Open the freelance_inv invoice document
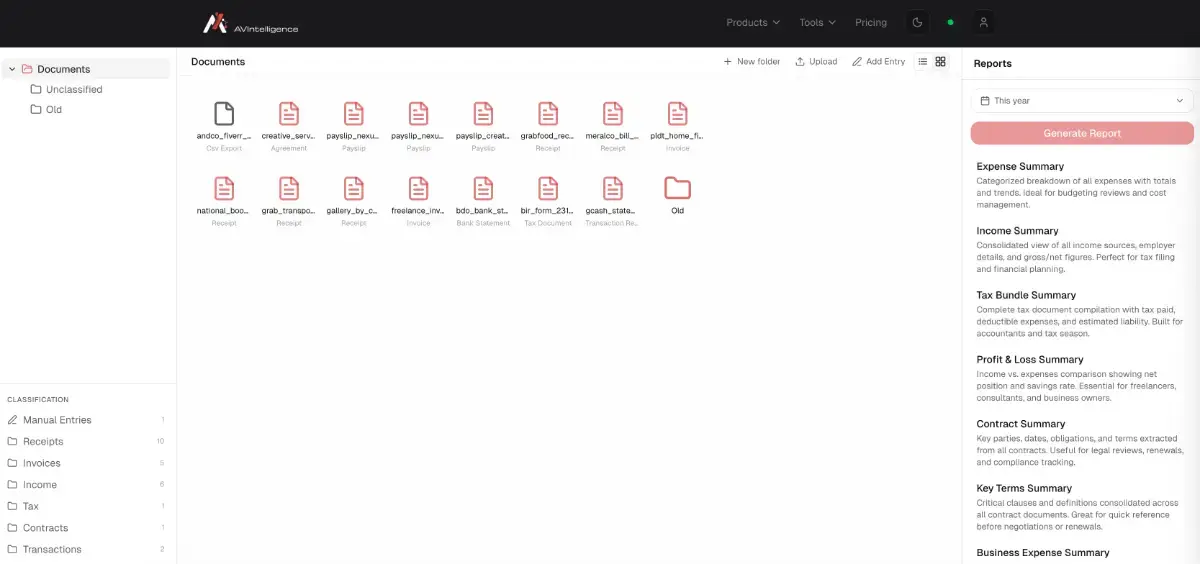The image size is (1200, 564). point(418,200)
